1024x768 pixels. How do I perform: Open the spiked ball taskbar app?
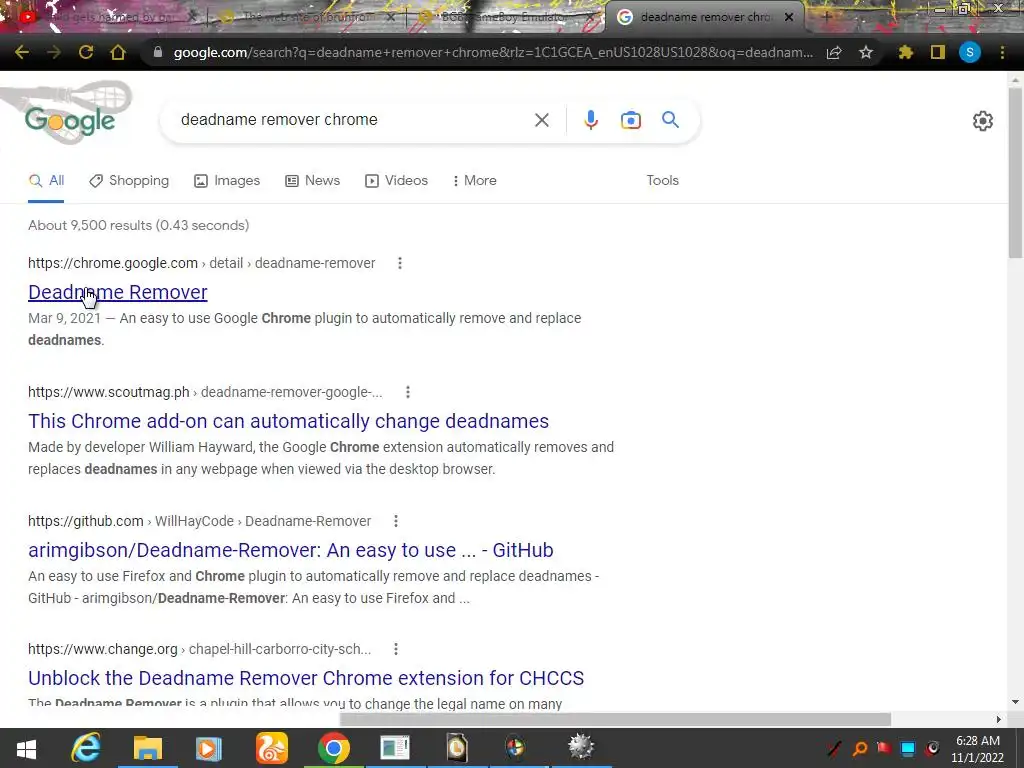click(x=580, y=748)
